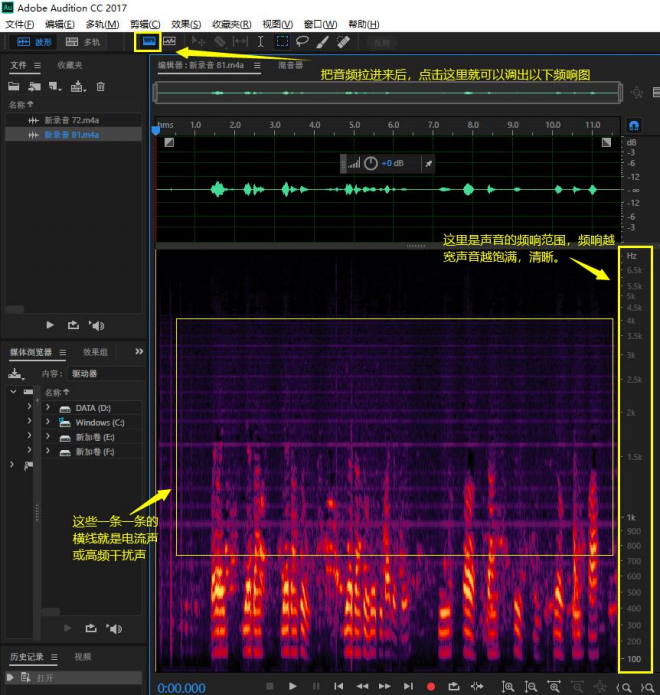
Task: Open the 多轨(M) menu
Action: tap(102, 24)
